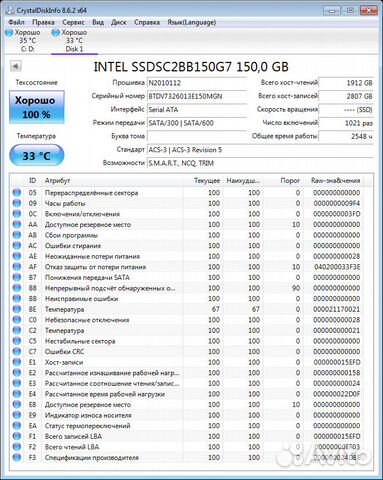Open the Правка menu

43,22
